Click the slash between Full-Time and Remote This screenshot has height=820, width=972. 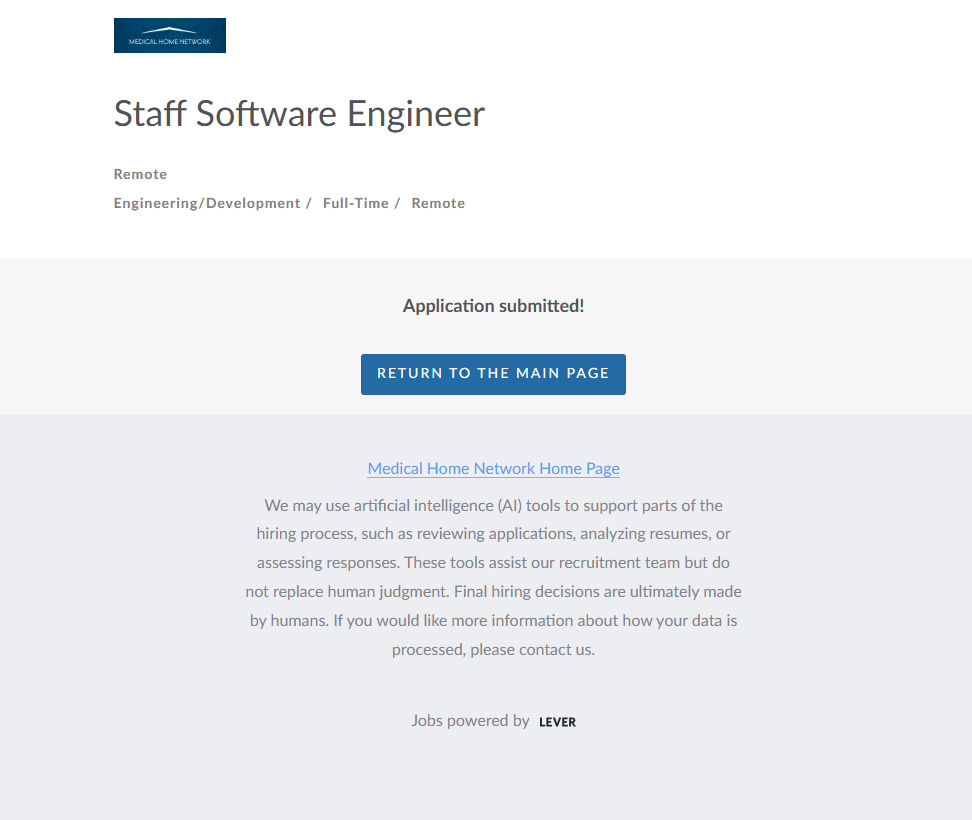click(397, 203)
